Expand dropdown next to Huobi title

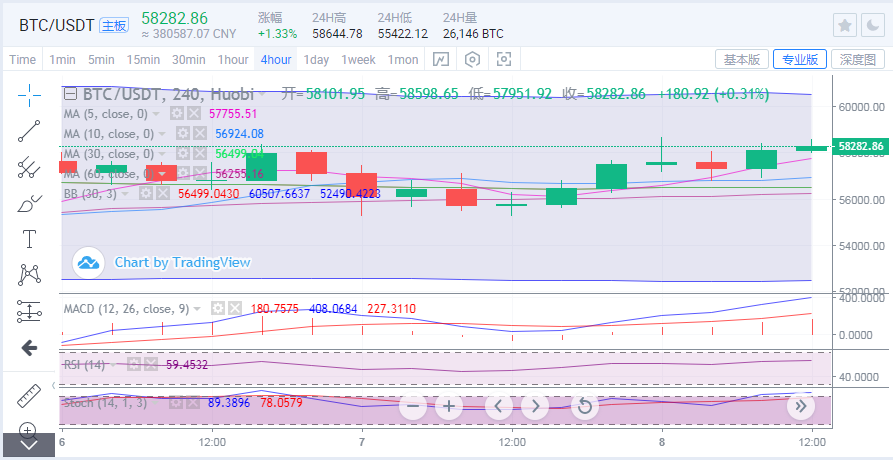click(262, 95)
